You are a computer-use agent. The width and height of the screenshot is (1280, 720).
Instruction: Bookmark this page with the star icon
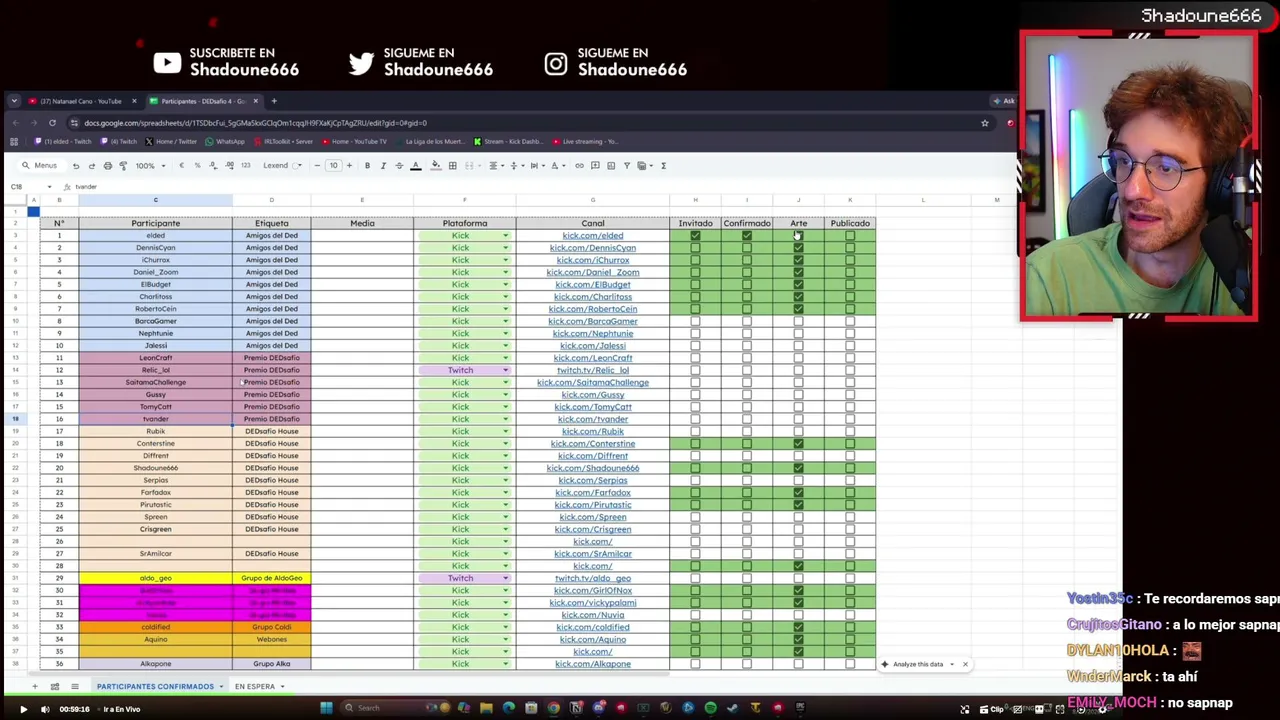click(985, 123)
